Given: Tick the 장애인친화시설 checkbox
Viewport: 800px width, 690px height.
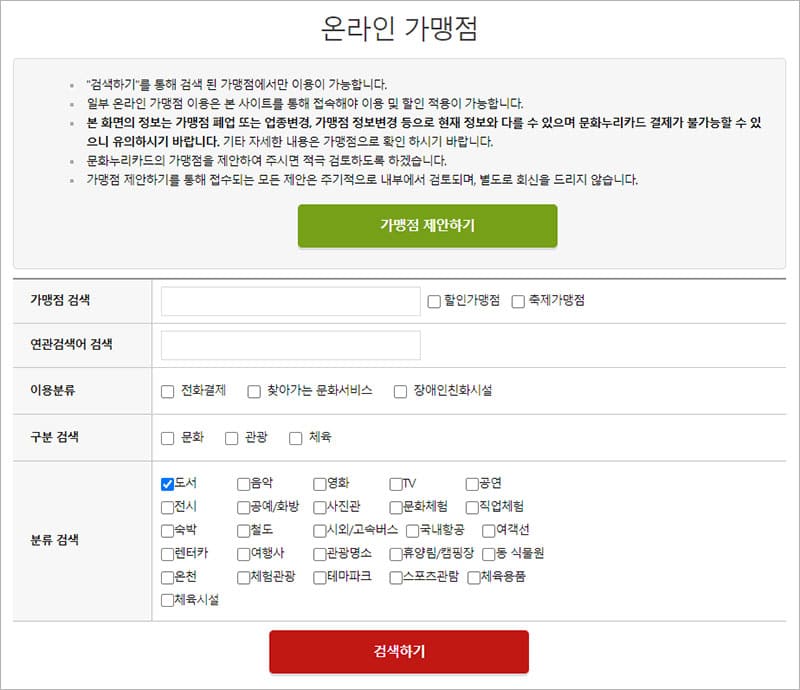Looking at the screenshot, I should tap(400, 391).
